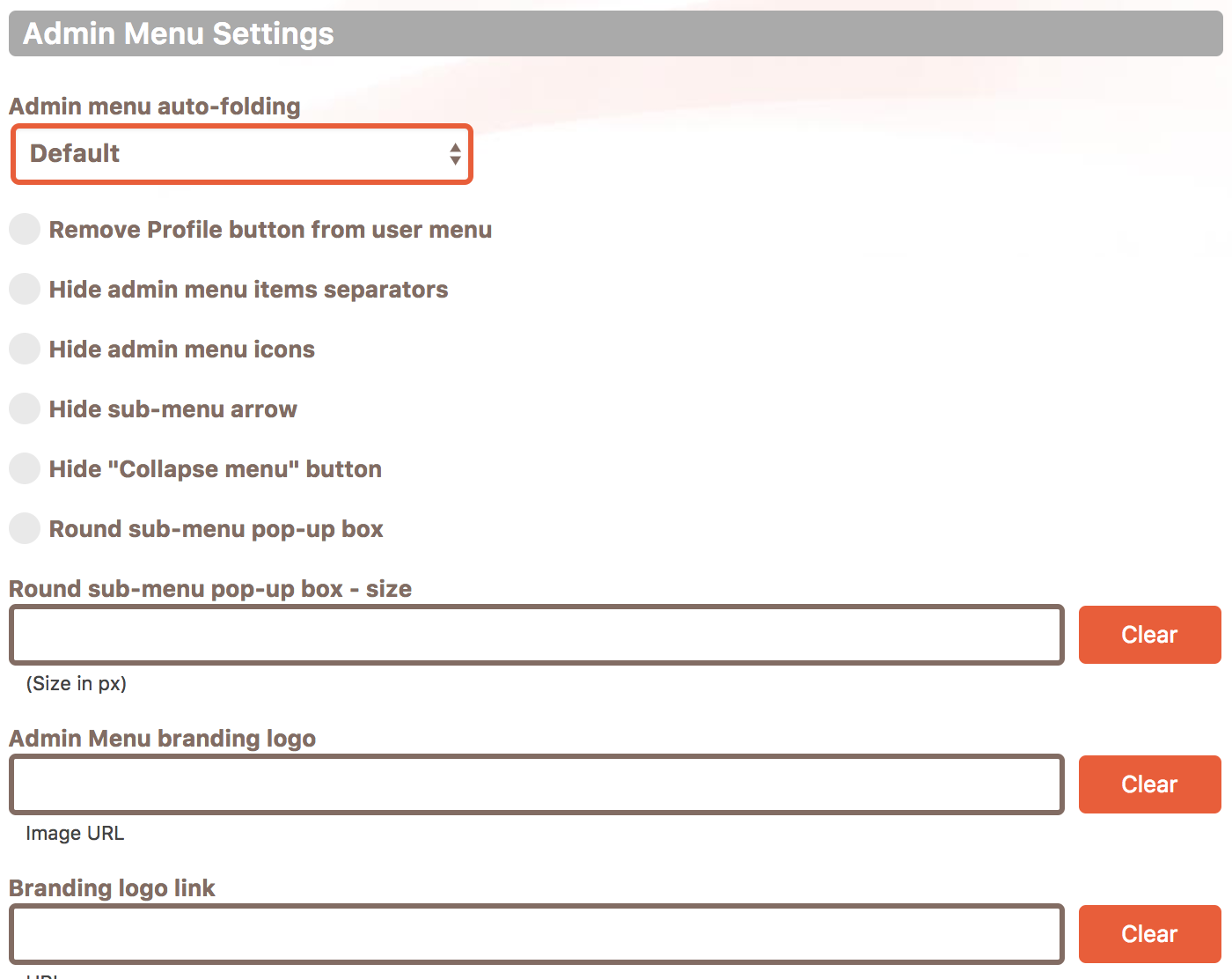Click the dropdown arrows beside Default
The image size is (1232, 979).
pyautogui.click(x=455, y=154)
